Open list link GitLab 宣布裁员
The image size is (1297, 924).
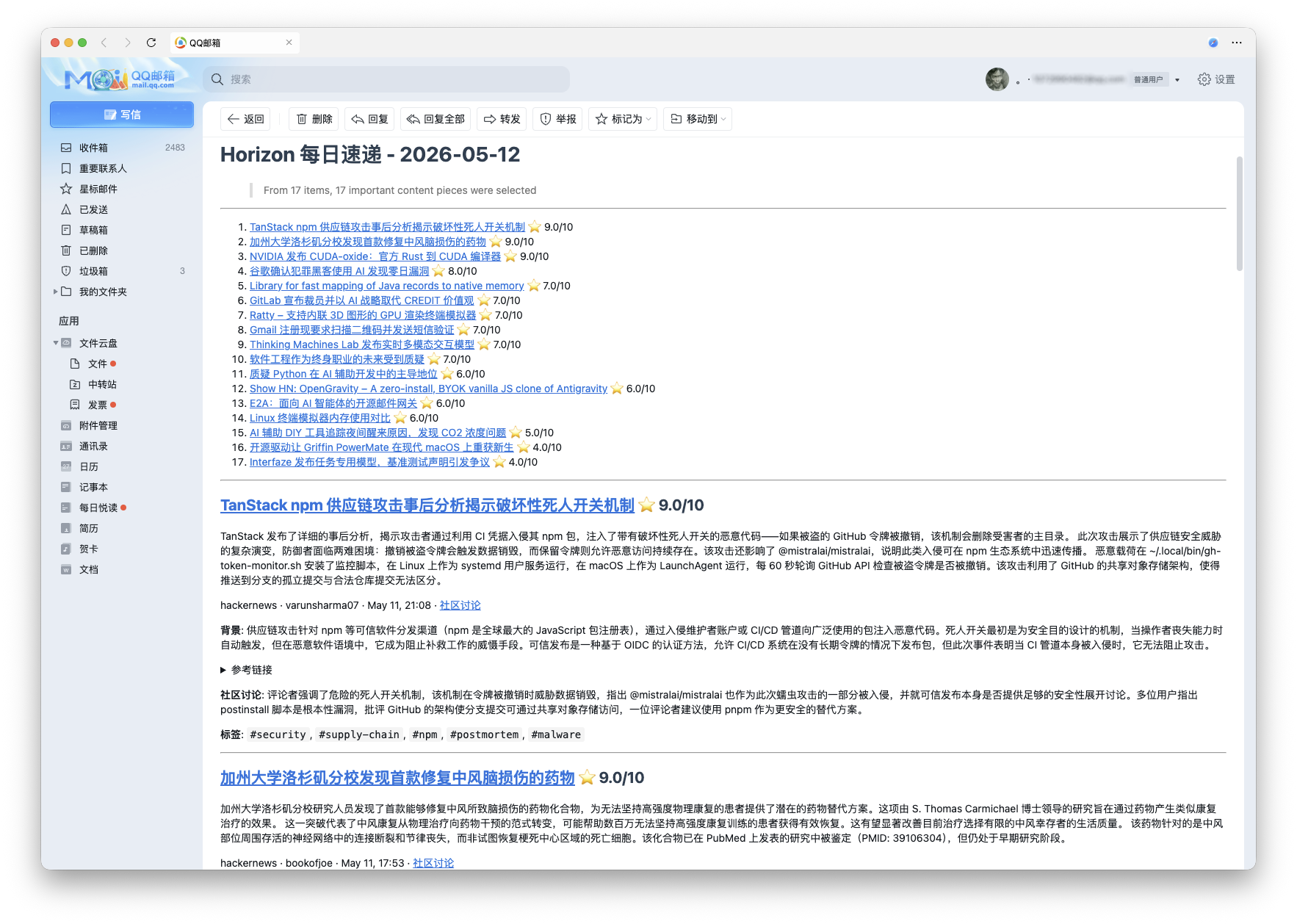[362, 300]
